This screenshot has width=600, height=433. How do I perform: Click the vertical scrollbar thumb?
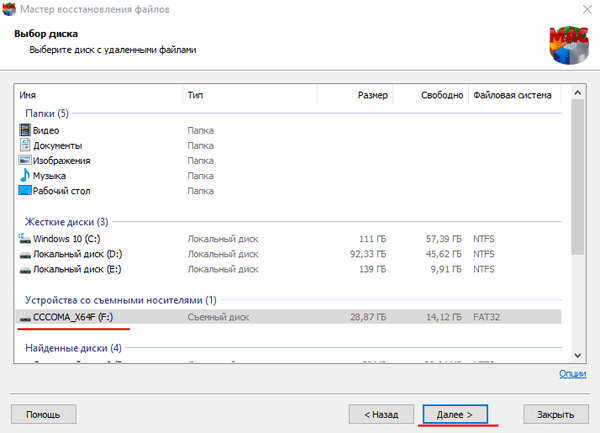coord(578,177)
